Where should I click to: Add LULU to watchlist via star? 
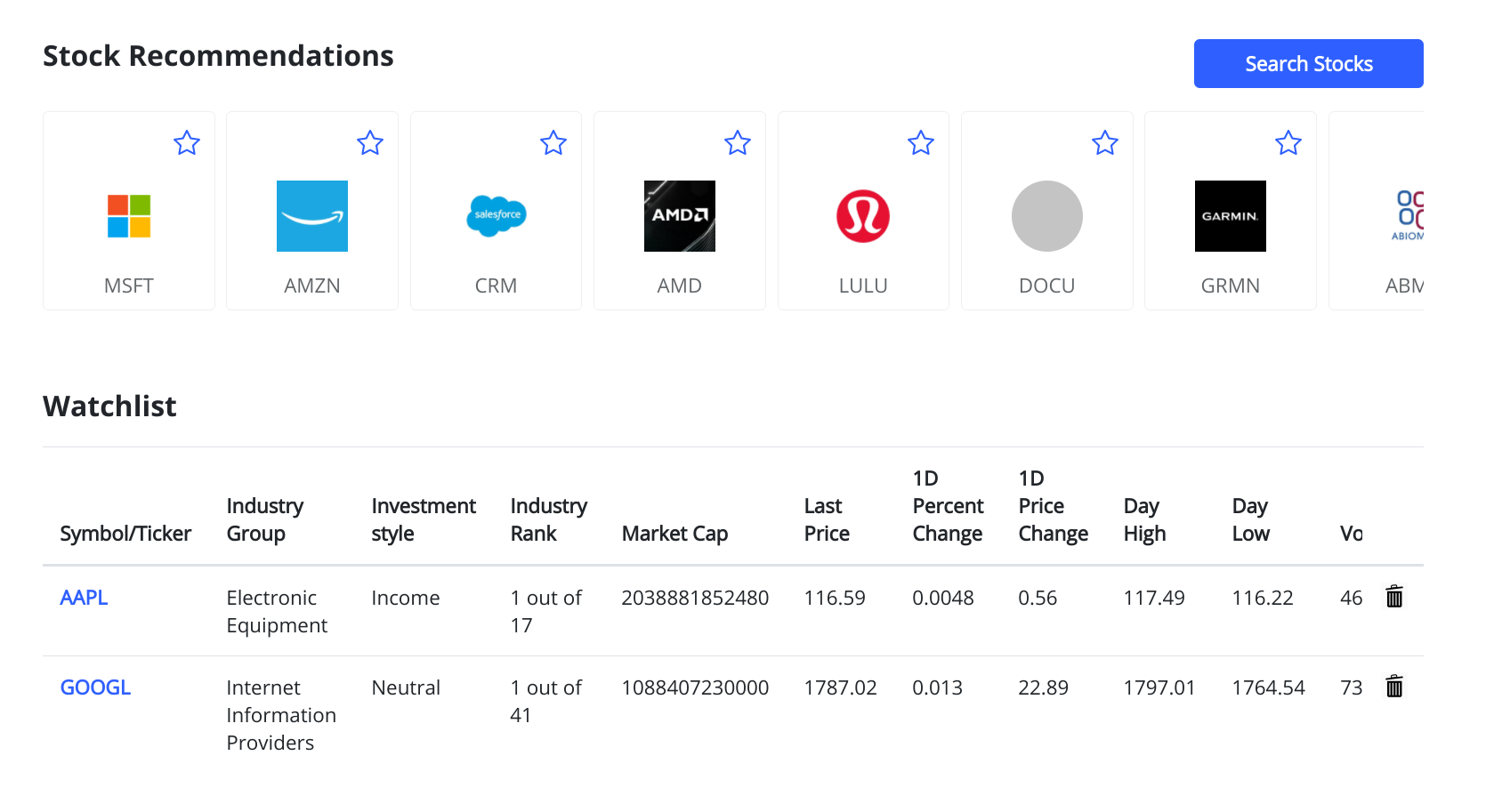921,142
